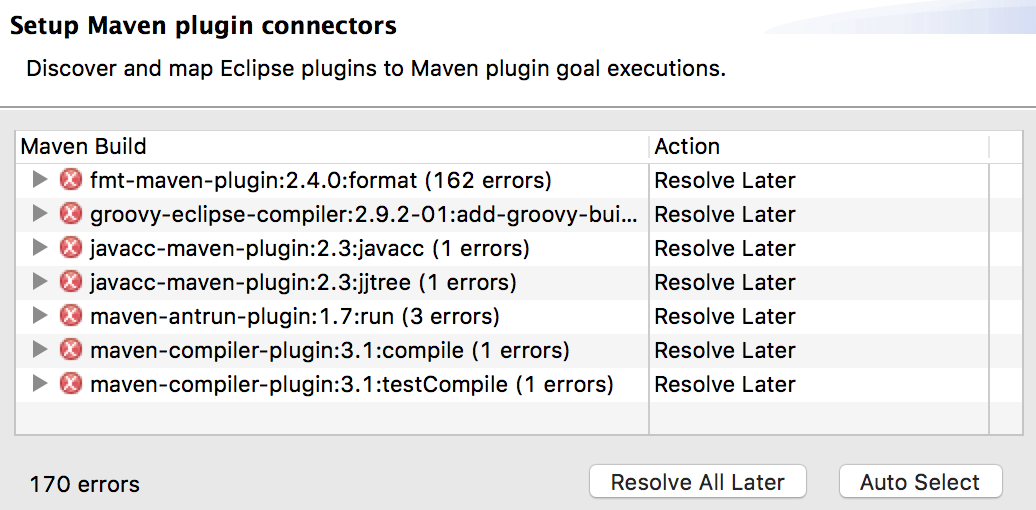The height and width of the screenshot is (510, 1036).
Task: Click the error icon next to javacc-maven-plugin:2.3:javacc
Action: 70,248
